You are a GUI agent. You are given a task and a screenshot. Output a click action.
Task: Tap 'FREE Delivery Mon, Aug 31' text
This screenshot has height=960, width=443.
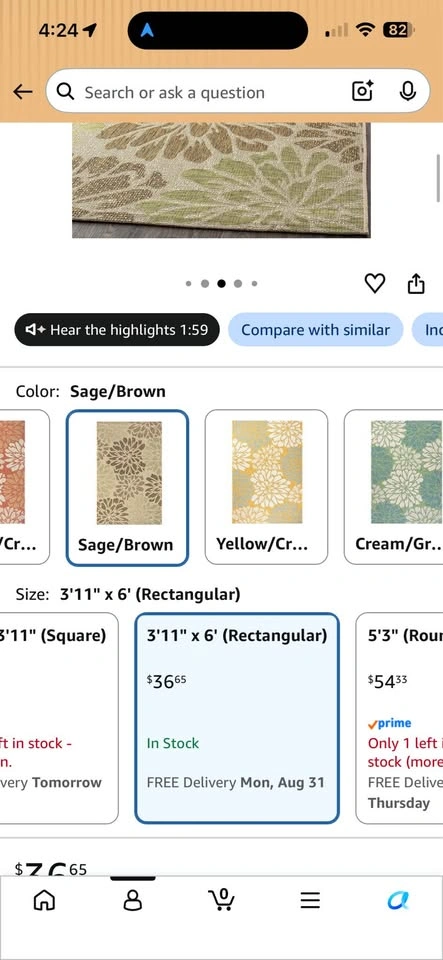point(236,782)
